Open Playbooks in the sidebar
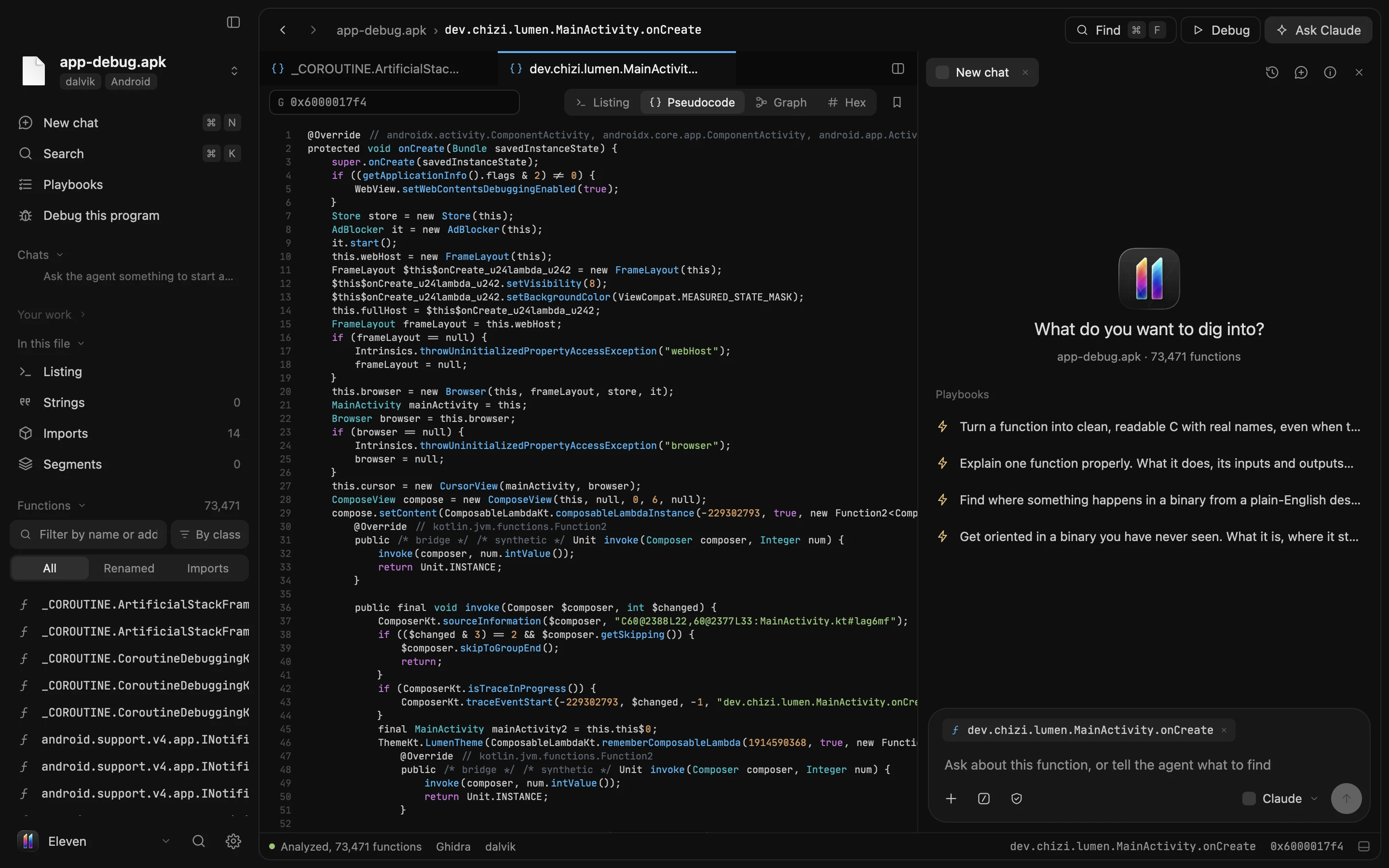The height and width of the screenshot is (868, 1389). [129, 184]
